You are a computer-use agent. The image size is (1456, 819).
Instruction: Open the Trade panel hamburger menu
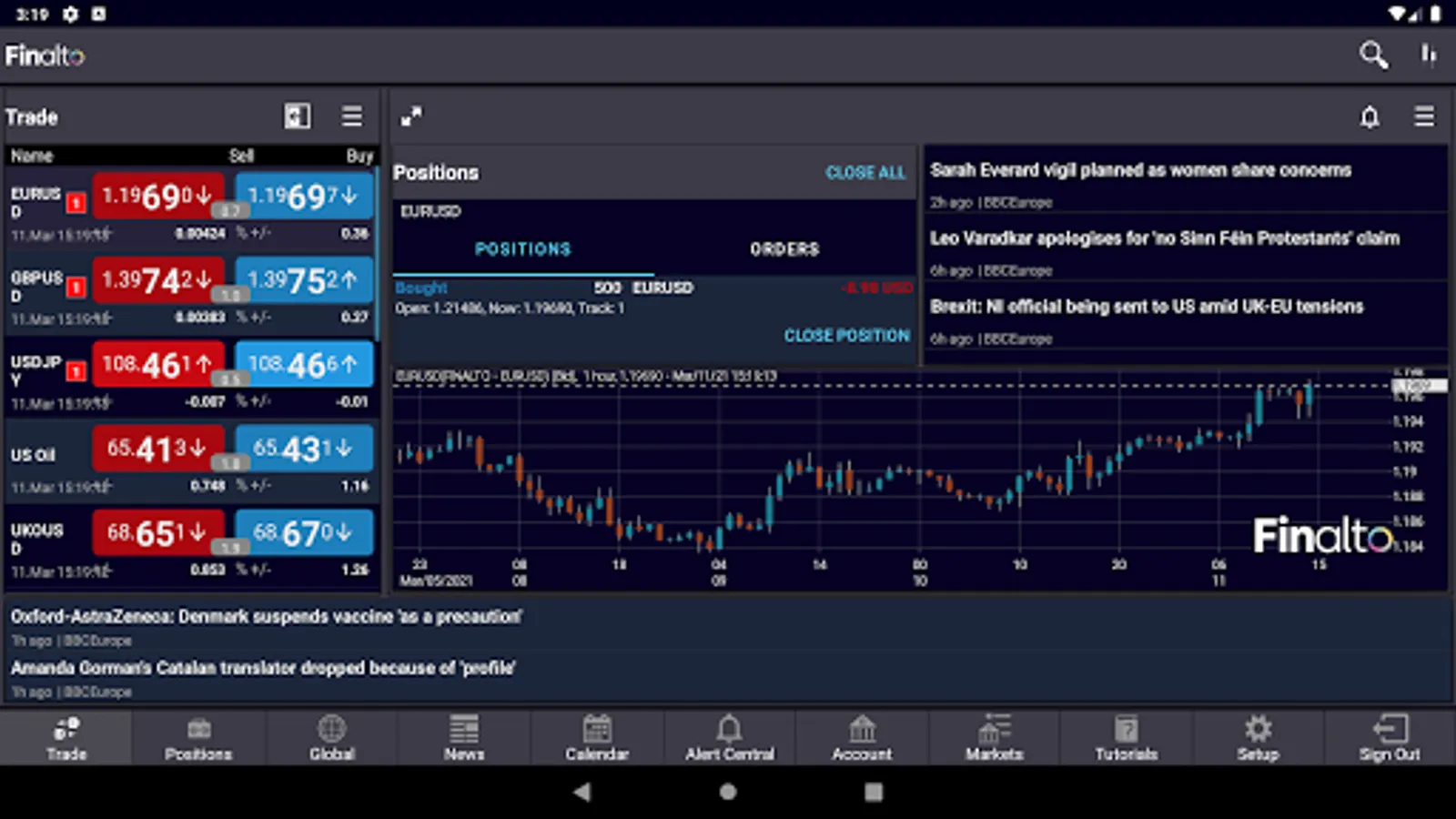[352, 116]
